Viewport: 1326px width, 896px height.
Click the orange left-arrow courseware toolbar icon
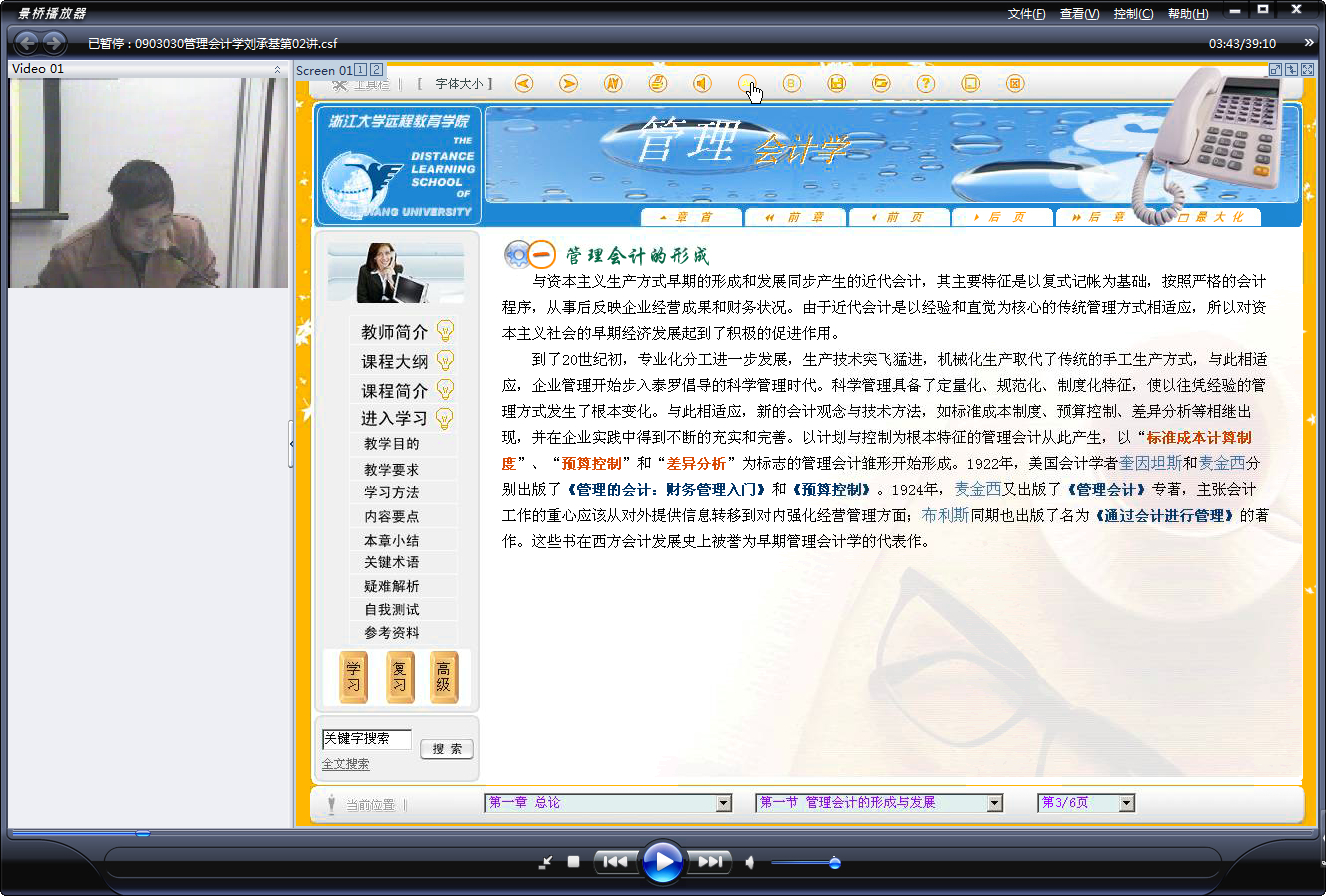coord(523,83)
